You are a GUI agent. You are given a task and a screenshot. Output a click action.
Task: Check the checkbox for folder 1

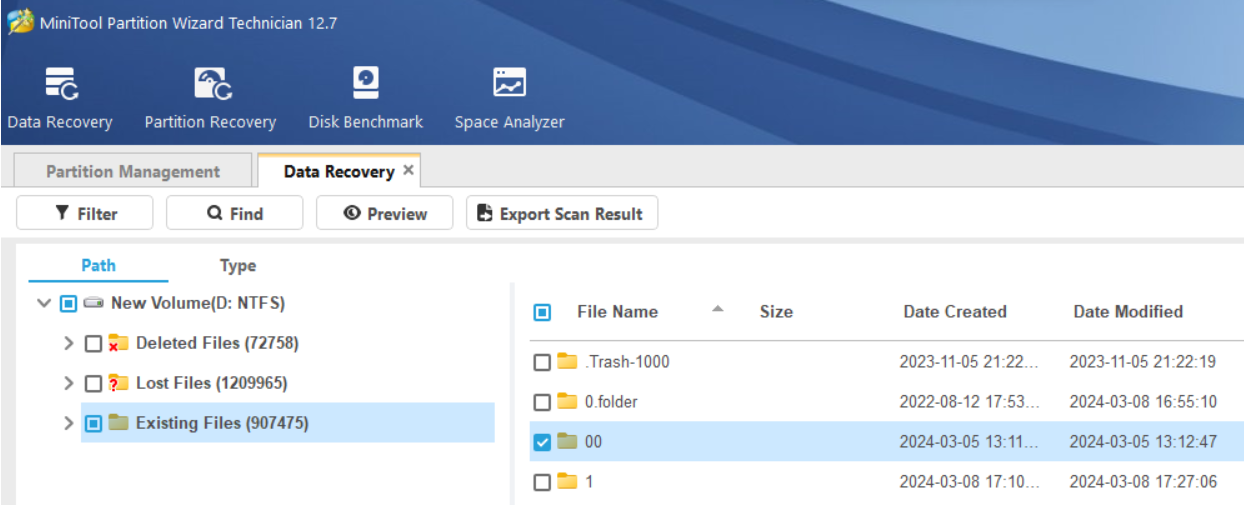tap(542, 482)
